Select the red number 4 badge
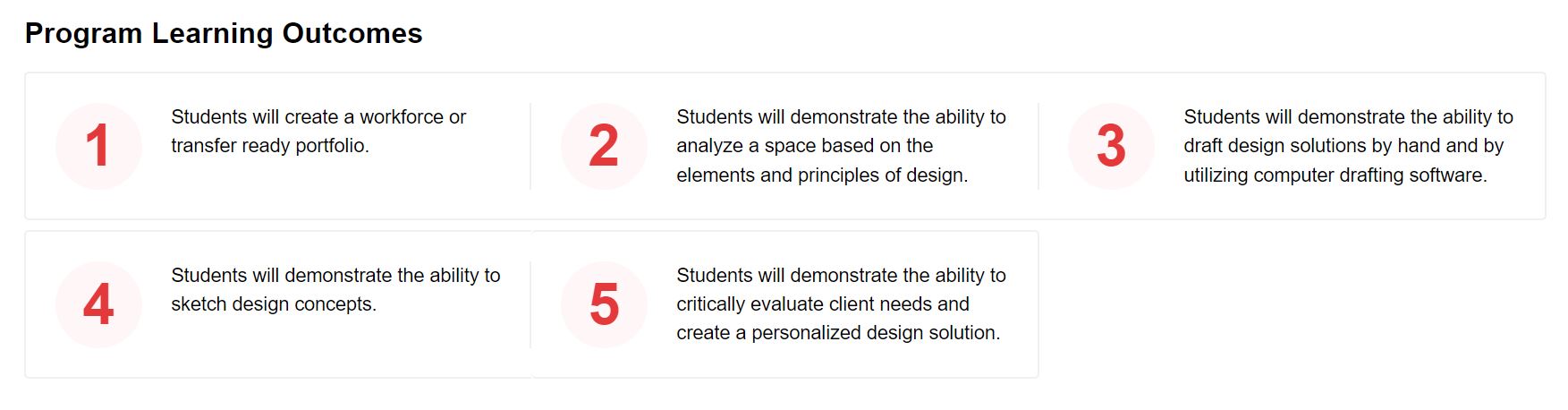This screenshot has height=410, width=1568. (x=98, y=304)
